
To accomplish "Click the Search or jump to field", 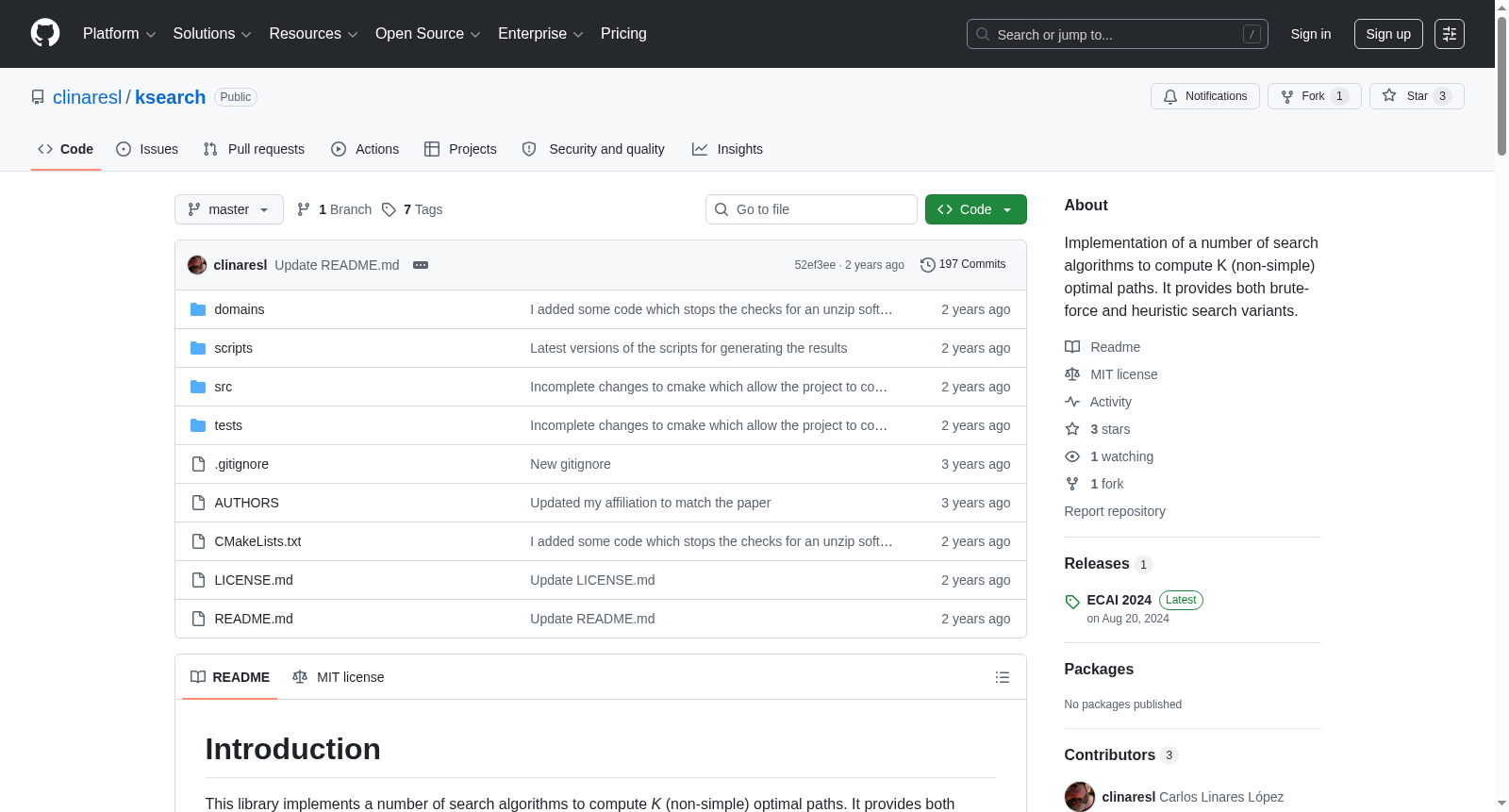I will pos(1118,34).
